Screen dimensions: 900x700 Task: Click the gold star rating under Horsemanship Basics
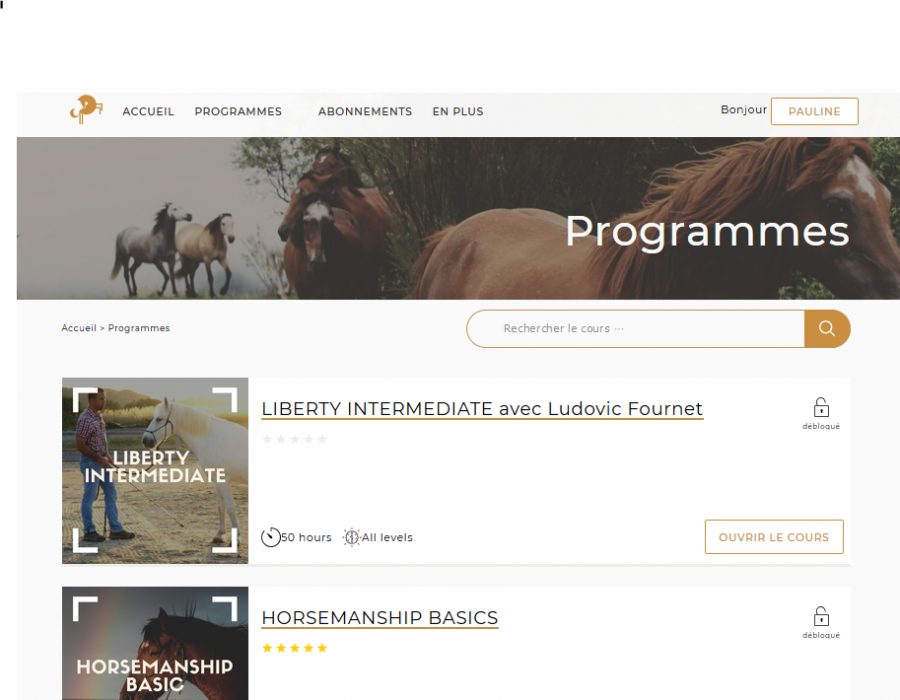tap(294, 648)
